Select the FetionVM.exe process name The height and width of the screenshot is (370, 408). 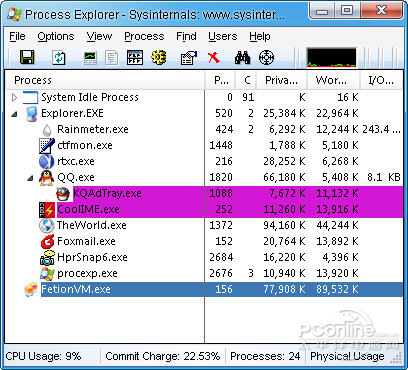[x=76, y=289]
